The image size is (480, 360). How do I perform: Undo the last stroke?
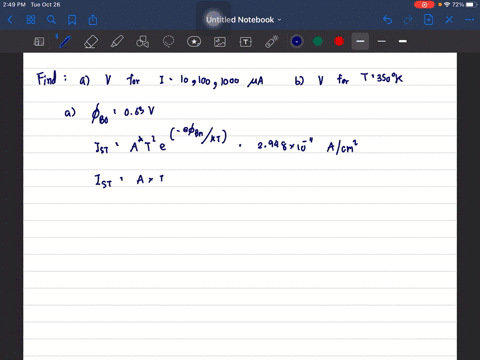tap(387, 20)
